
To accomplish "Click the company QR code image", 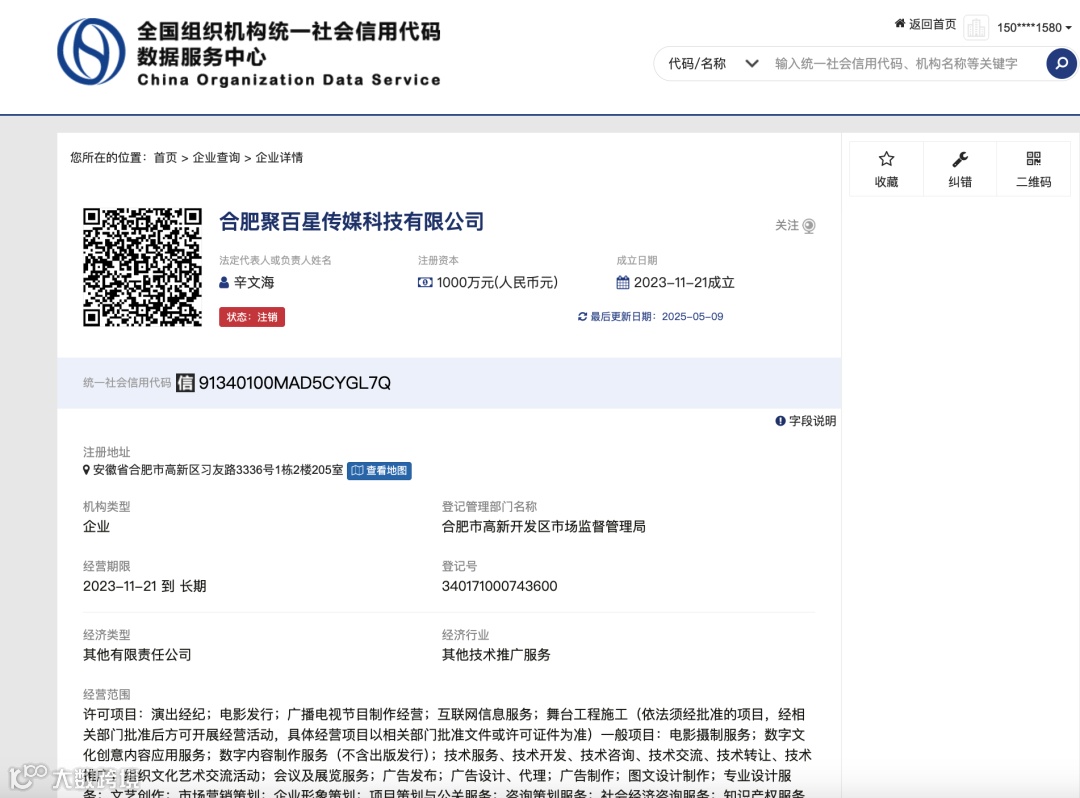I will coord(142,267).
